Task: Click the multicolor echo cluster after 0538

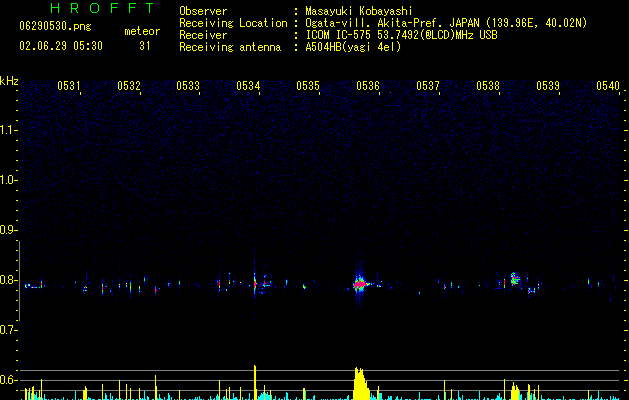Action: click(515, 278)
